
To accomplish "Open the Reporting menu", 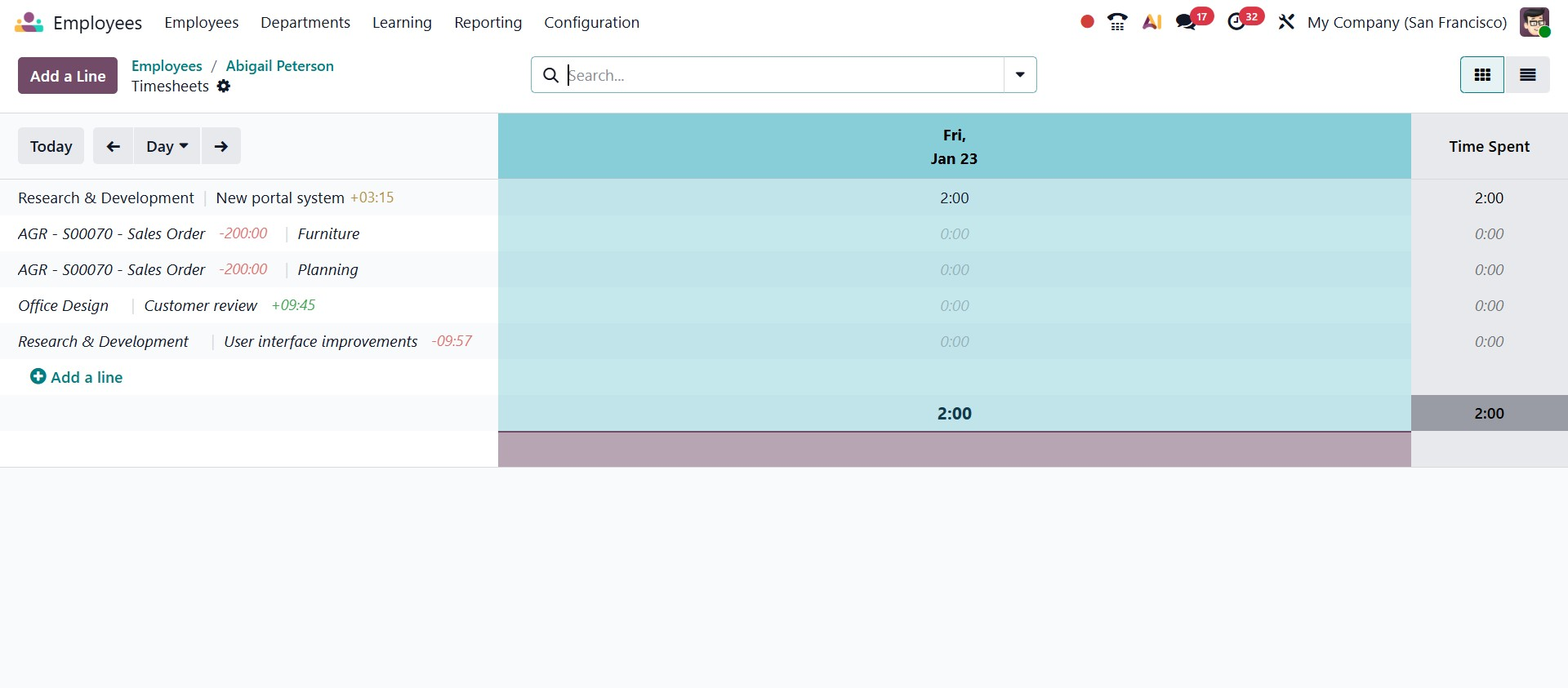I will tap(488, 23).
